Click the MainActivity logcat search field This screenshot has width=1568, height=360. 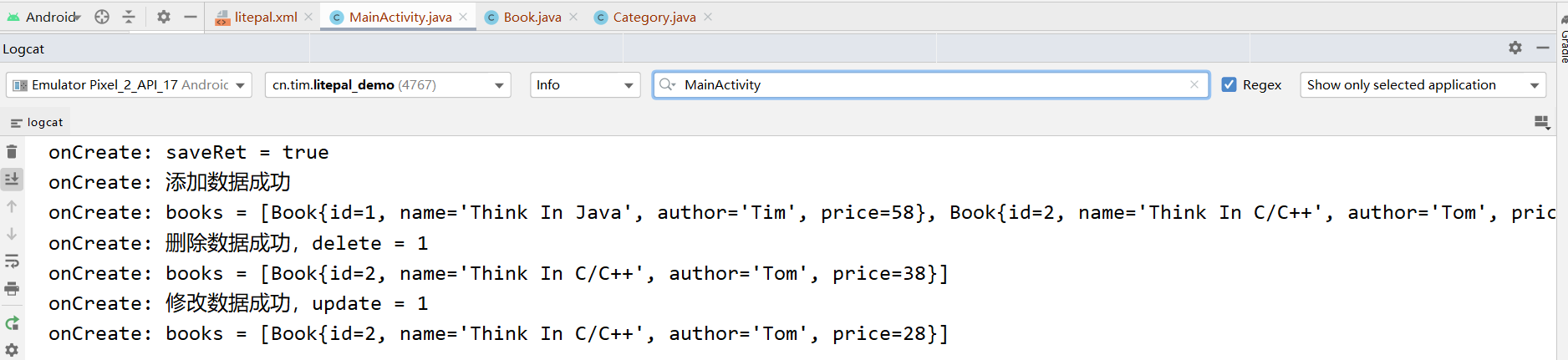(x=928, y=85)
